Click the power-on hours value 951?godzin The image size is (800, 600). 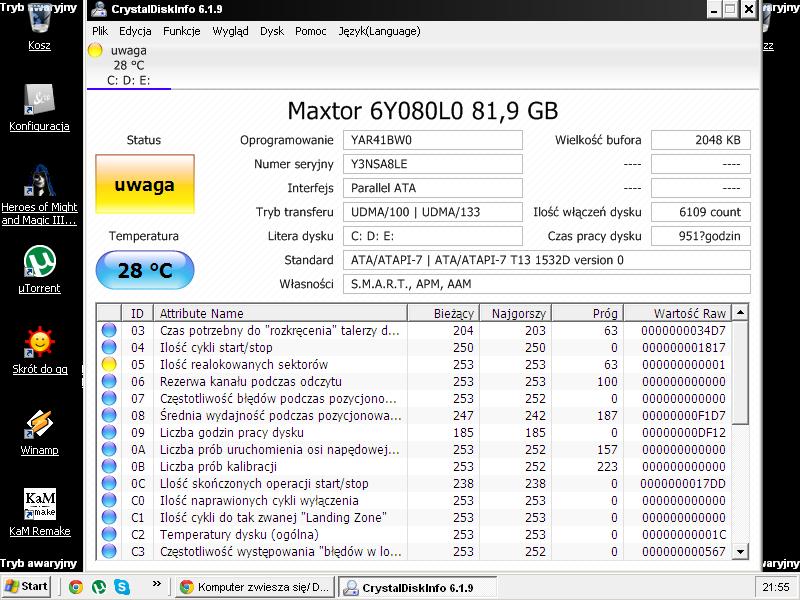701,236
